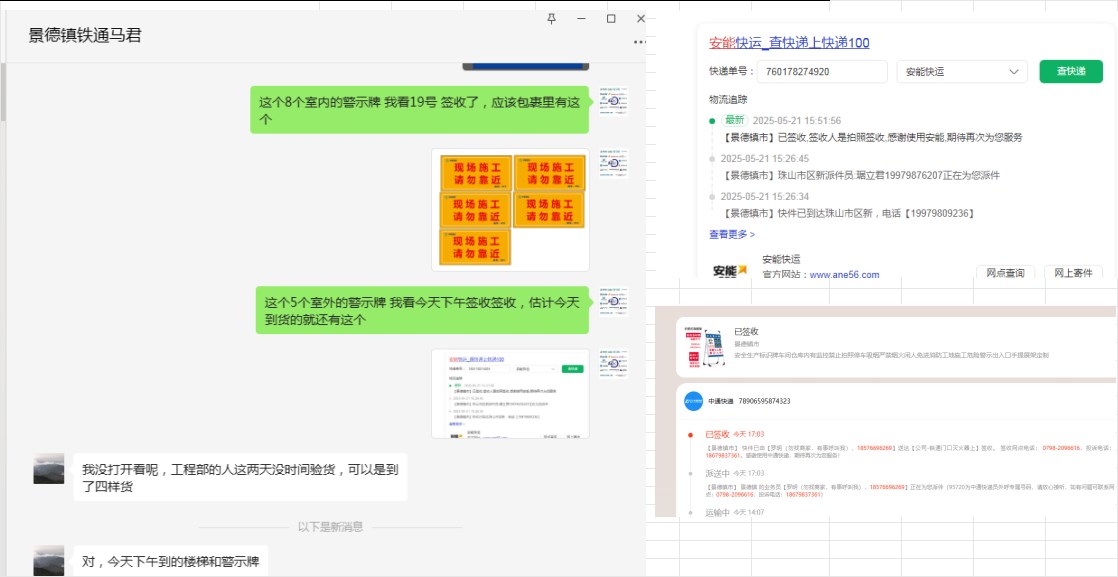Pin the 景德镇铁通马君 chat window on top
The width and height of the screenshot is (1118, 577).
click(x=551, y=19)
